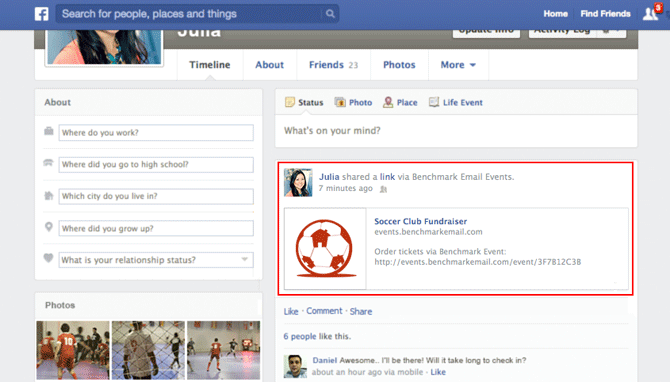The width and height of the screenshot is (670, 382).
Task: Click the 'Where do you work?' field
Action: 156,132
